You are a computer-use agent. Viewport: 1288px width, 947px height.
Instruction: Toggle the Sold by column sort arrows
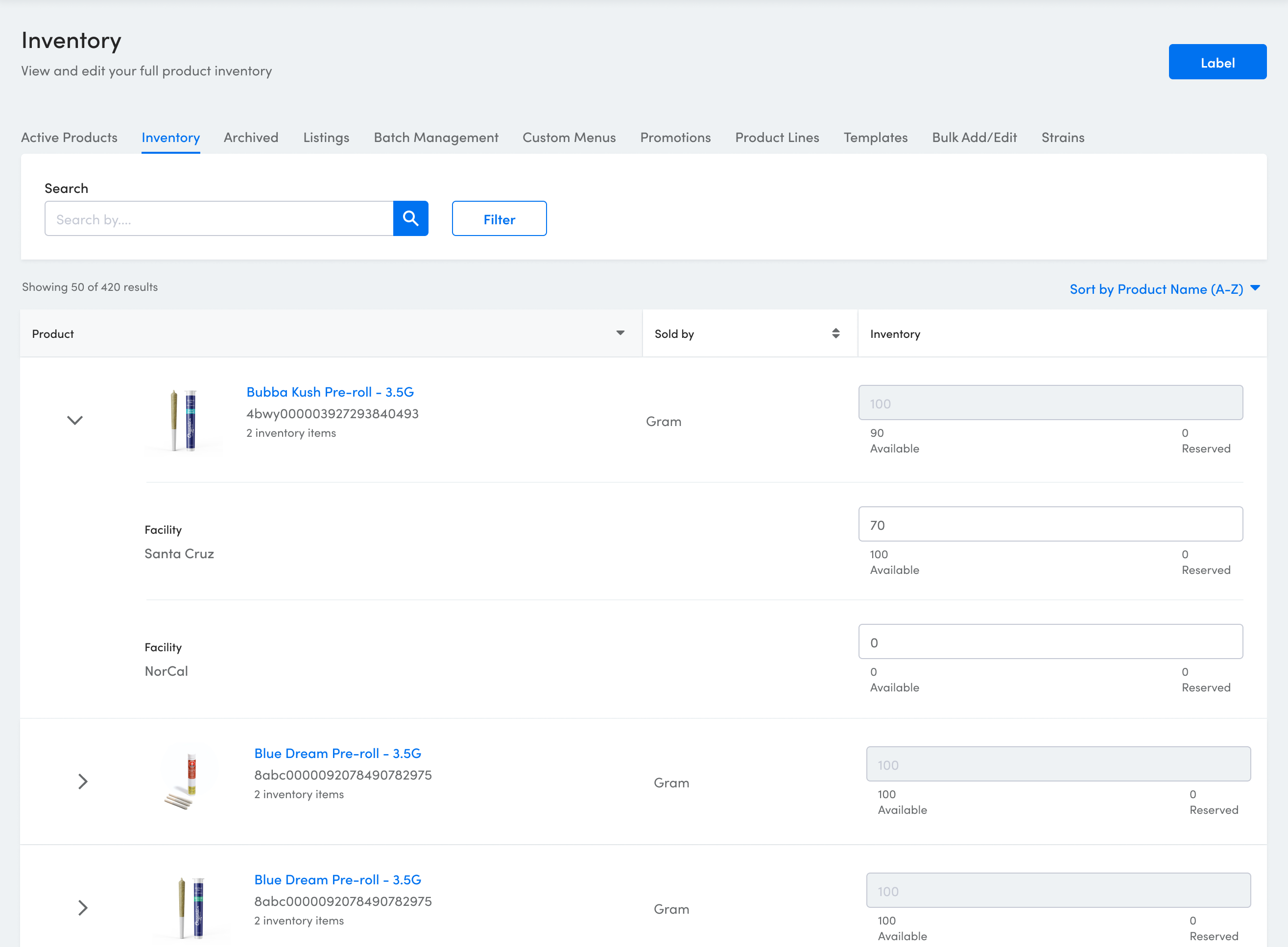coord(836,333)
